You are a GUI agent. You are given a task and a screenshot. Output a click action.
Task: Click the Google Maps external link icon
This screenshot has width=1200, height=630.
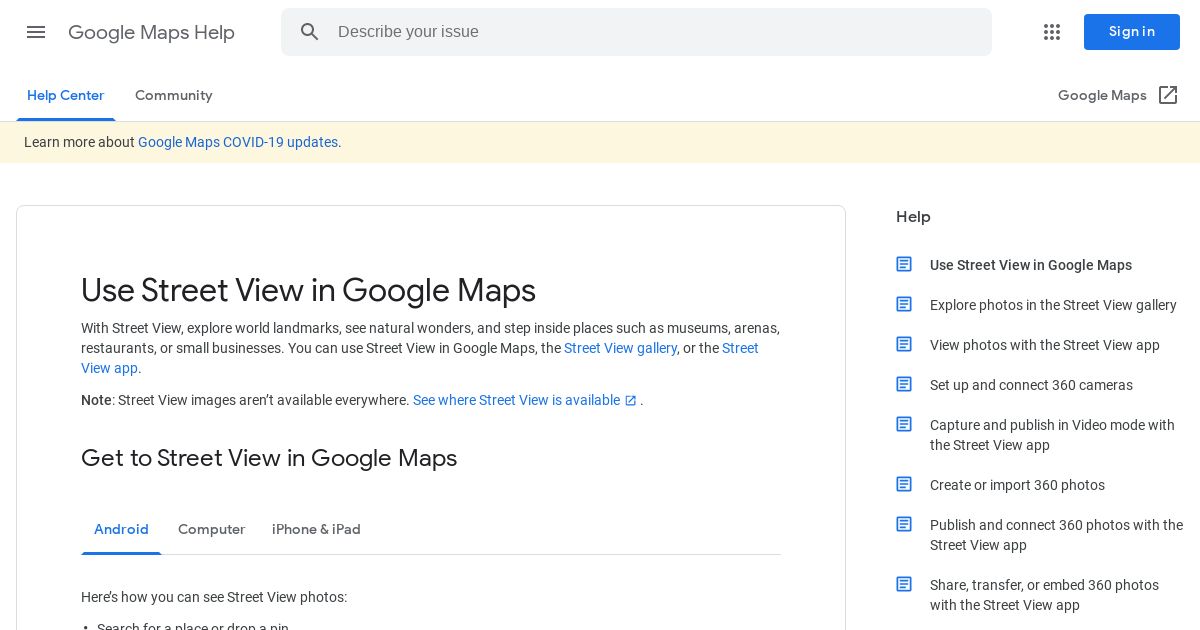pyautogui.click(x=1168, y=95)
